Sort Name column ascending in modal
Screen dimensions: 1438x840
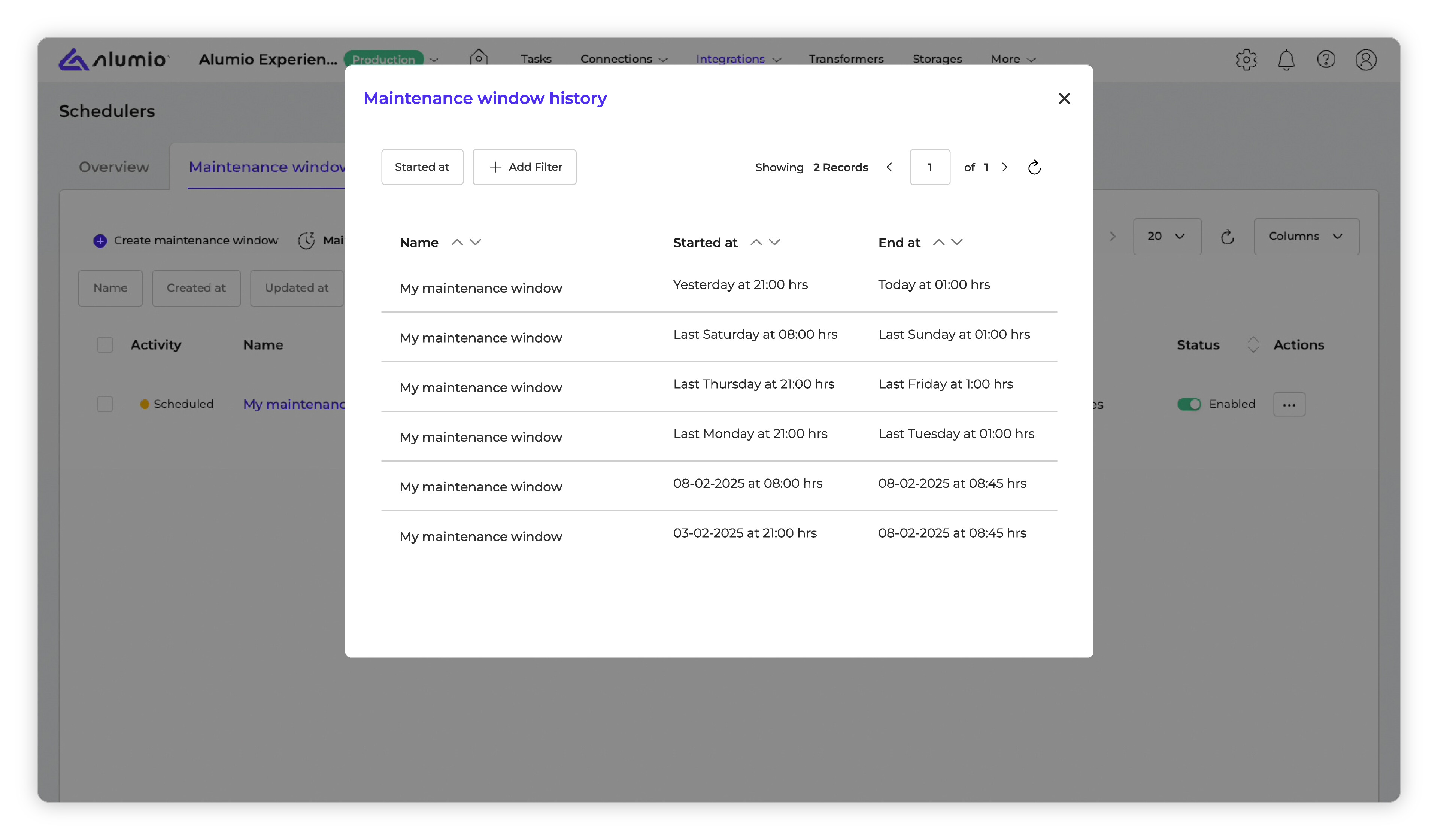pos(456,242)
